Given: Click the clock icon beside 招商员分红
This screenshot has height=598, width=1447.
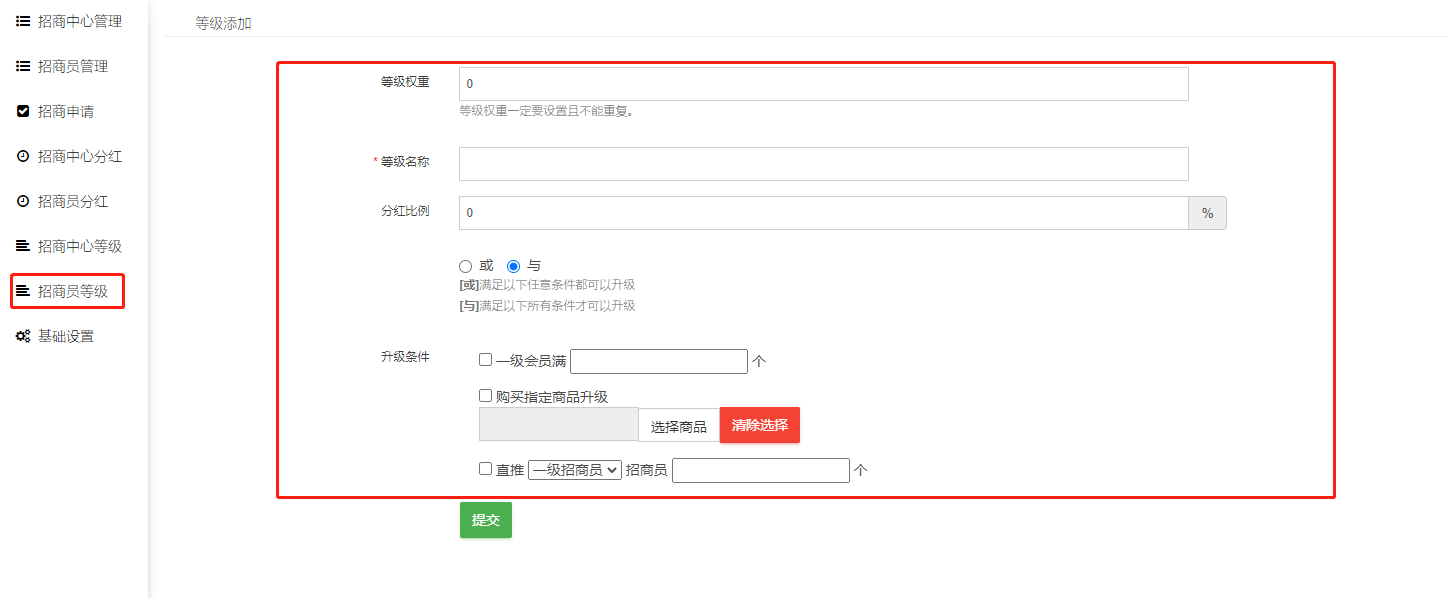Looking at the screenshot, I should (x=23, y=201).
